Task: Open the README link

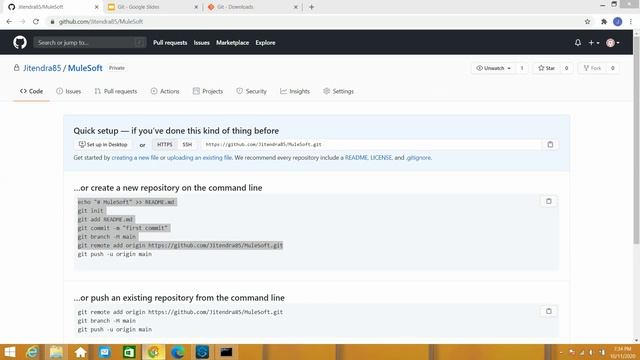Action: (x=356, y=158)
